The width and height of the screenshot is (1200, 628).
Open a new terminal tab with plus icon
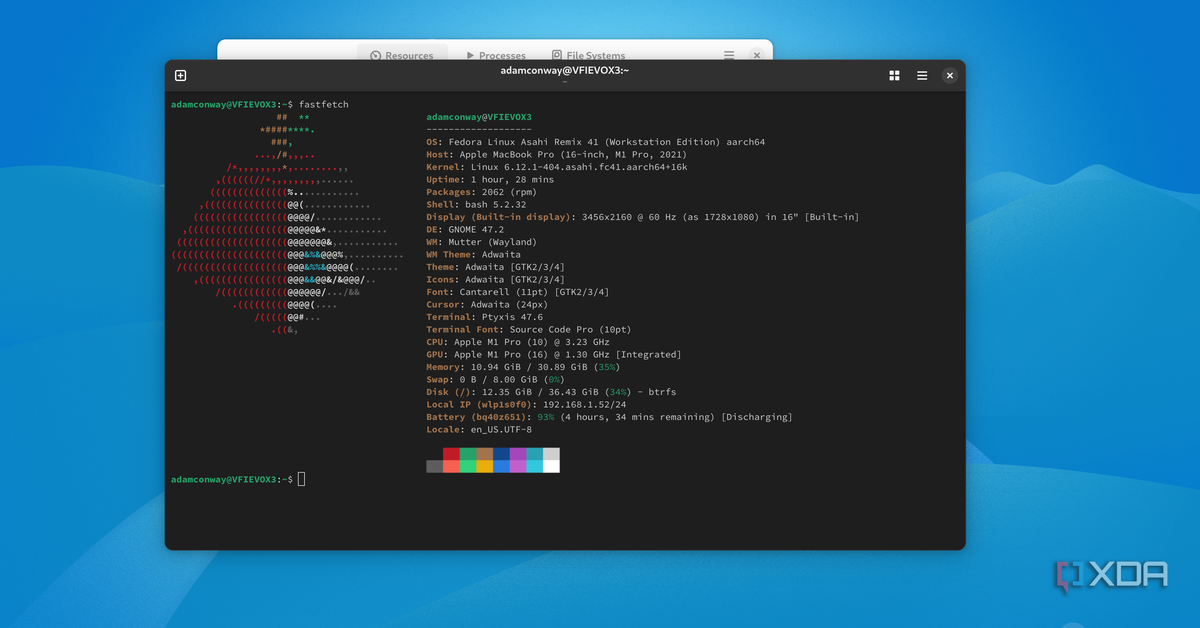click(180, 75)
